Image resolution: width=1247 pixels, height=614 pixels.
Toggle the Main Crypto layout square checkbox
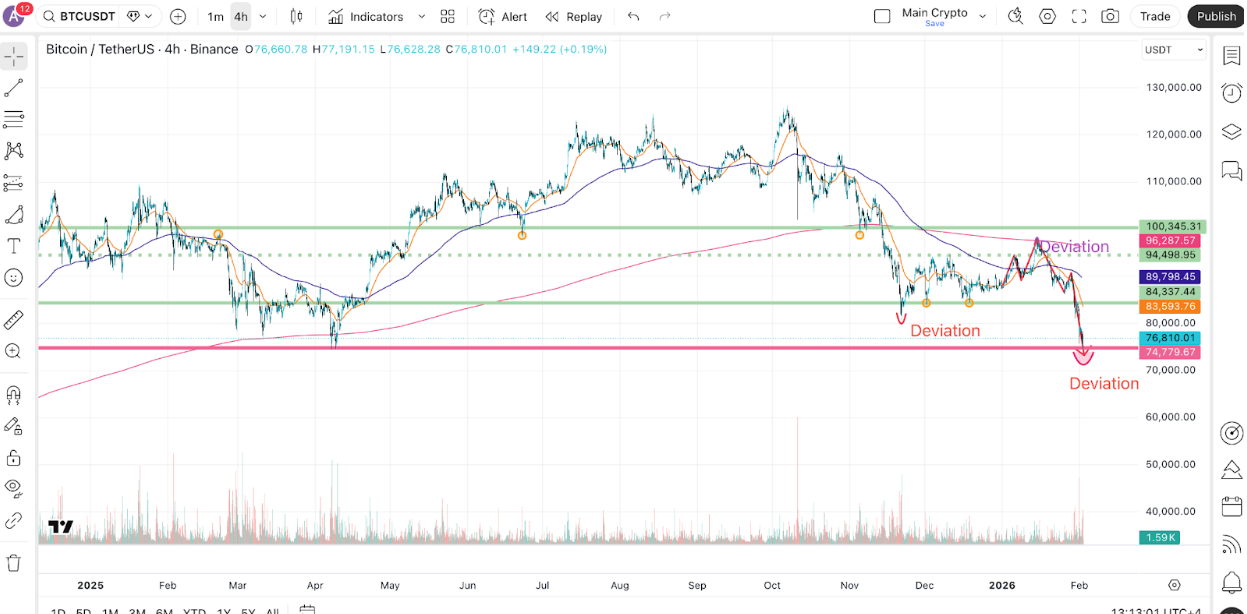click(881, 16)
